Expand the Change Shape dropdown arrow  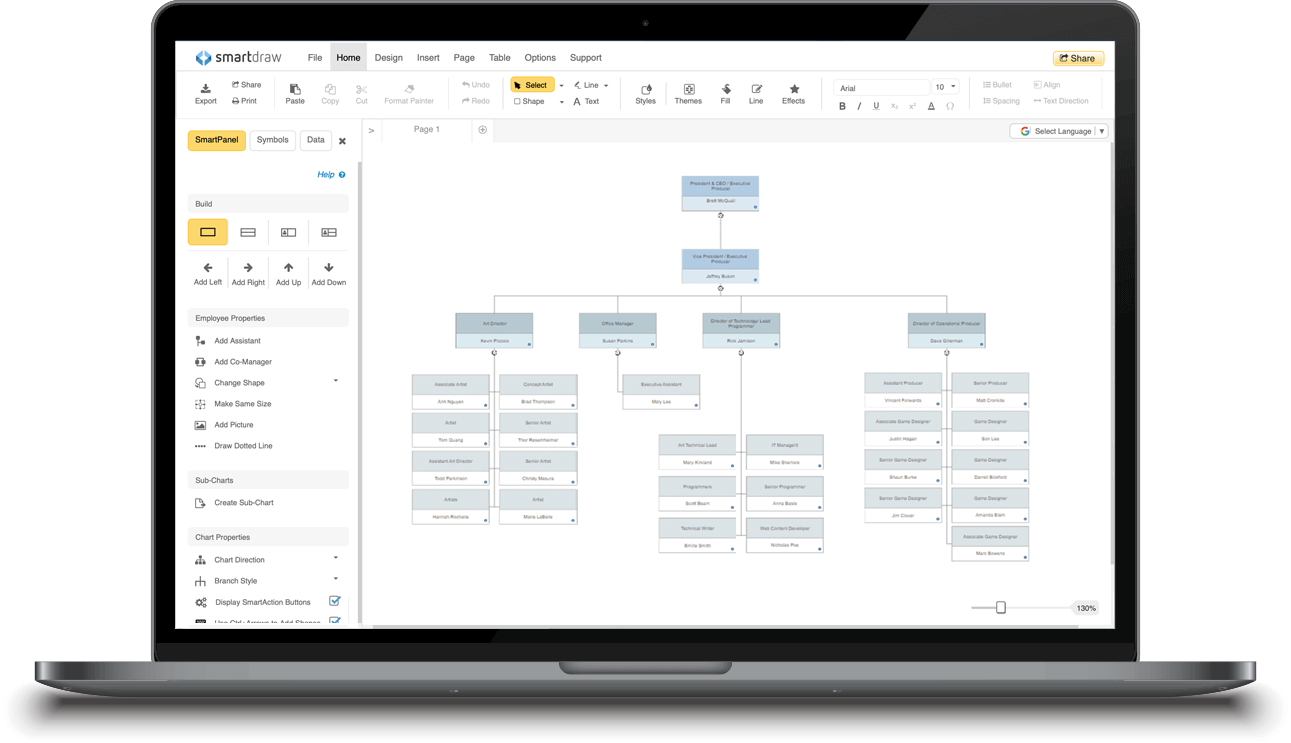click(336, 381)
